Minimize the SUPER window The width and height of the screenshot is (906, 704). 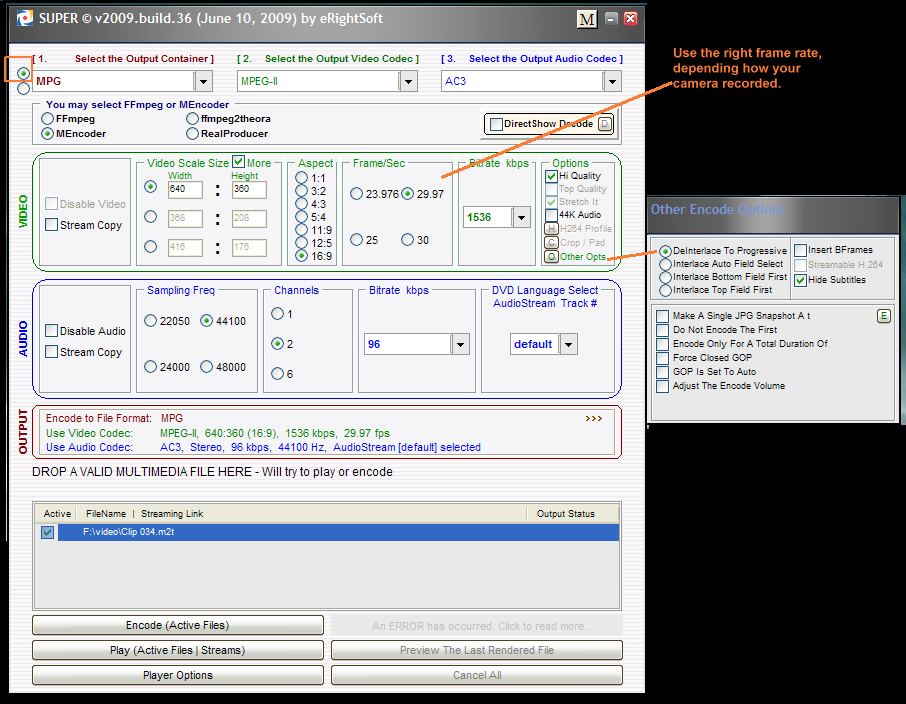(611, 18)
